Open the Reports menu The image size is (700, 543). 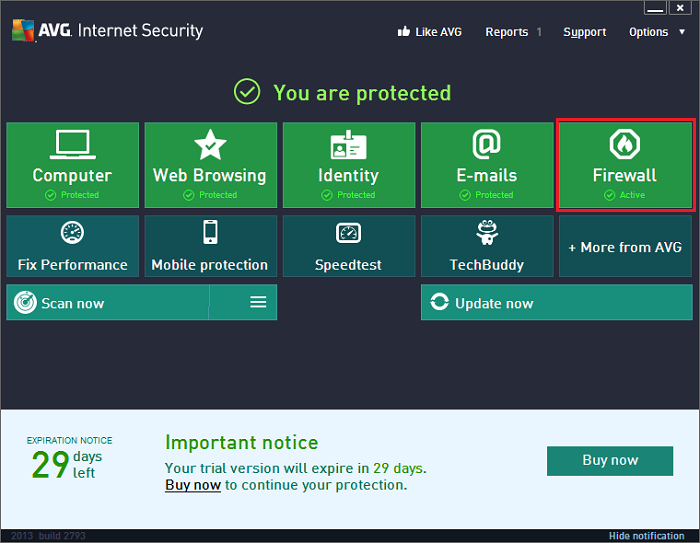coord(507,32)
